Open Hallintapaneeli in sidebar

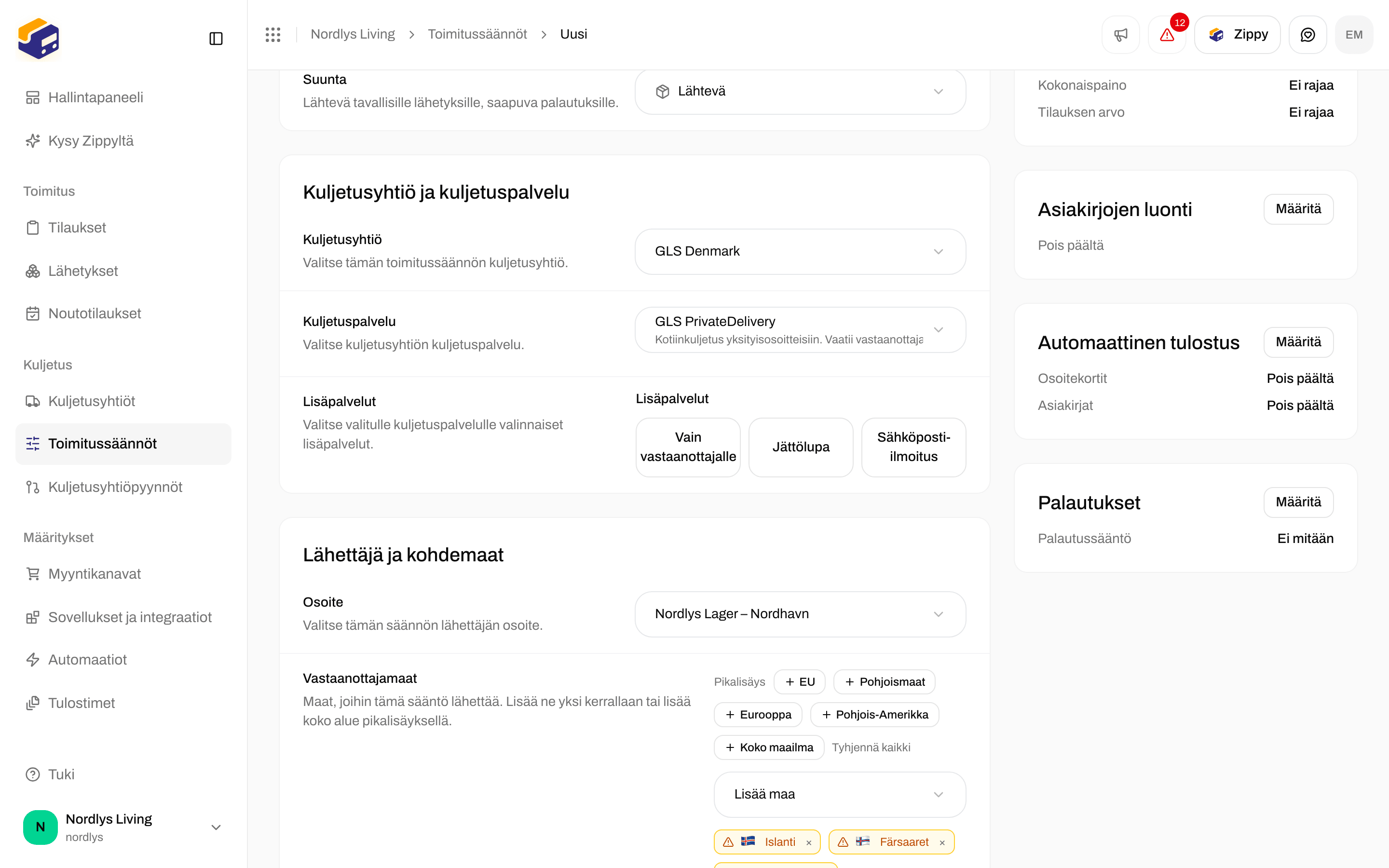point(123,97)
